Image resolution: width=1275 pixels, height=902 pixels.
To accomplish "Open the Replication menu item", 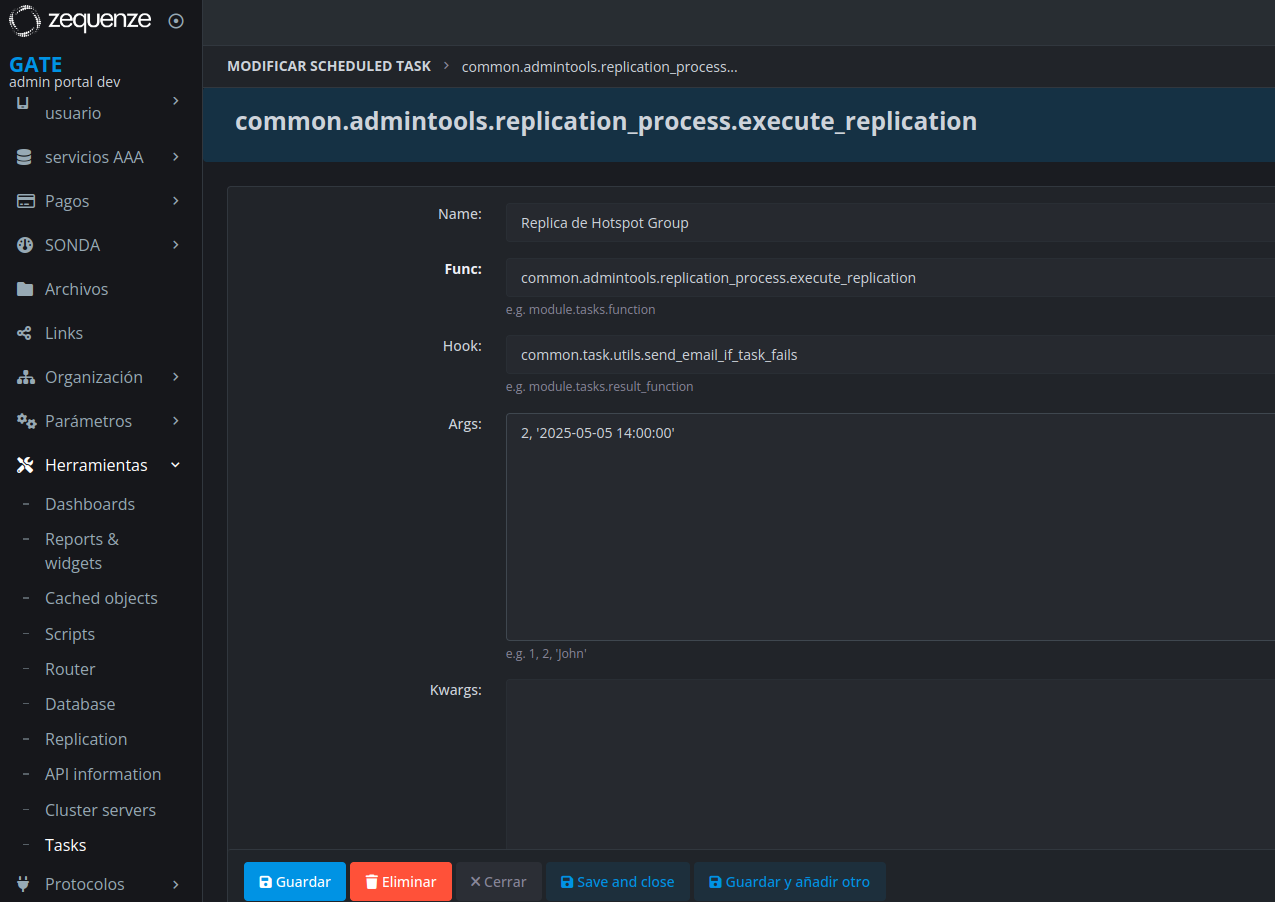I will (x=86, y=739).
